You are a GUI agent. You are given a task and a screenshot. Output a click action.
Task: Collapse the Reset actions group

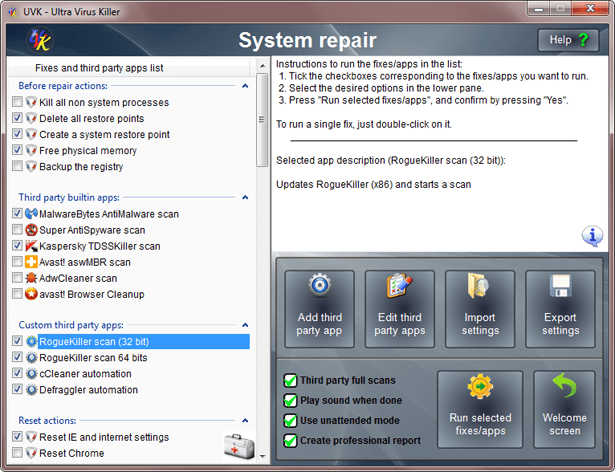click(245, 420)
